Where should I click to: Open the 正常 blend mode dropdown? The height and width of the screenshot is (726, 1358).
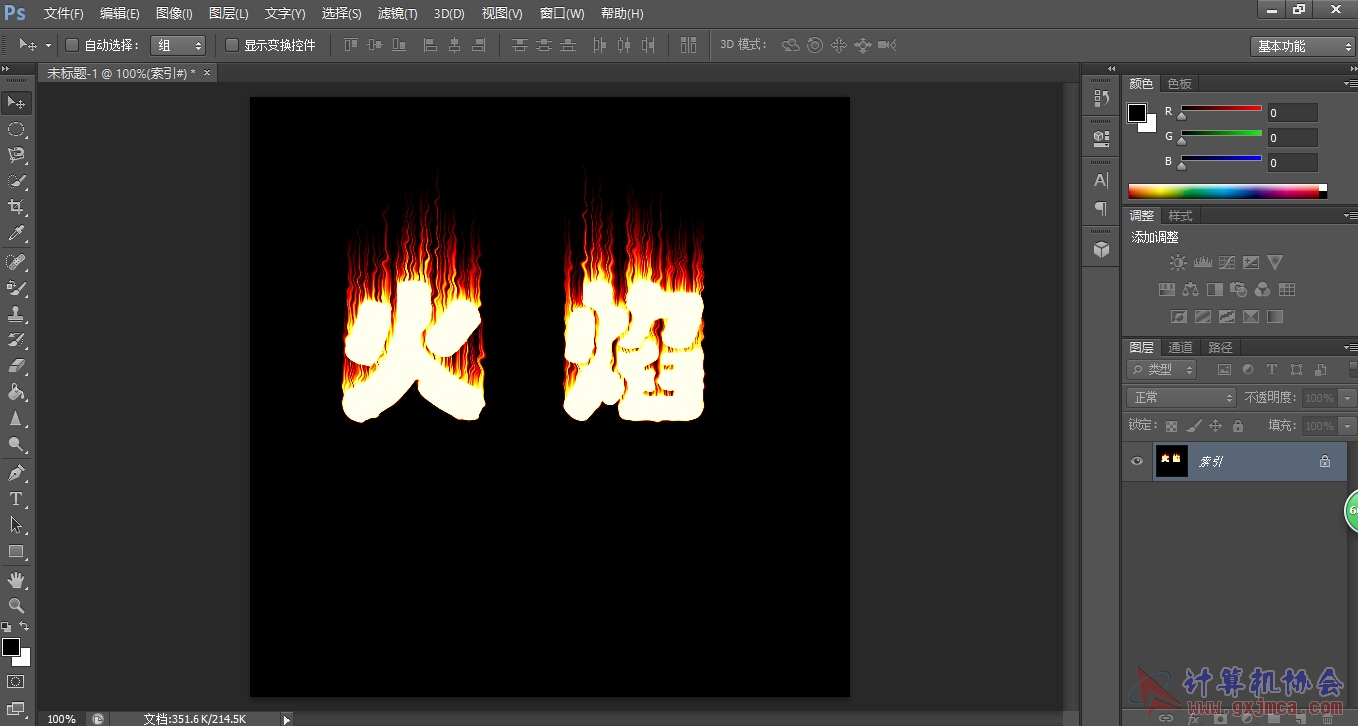point(1182,398)
